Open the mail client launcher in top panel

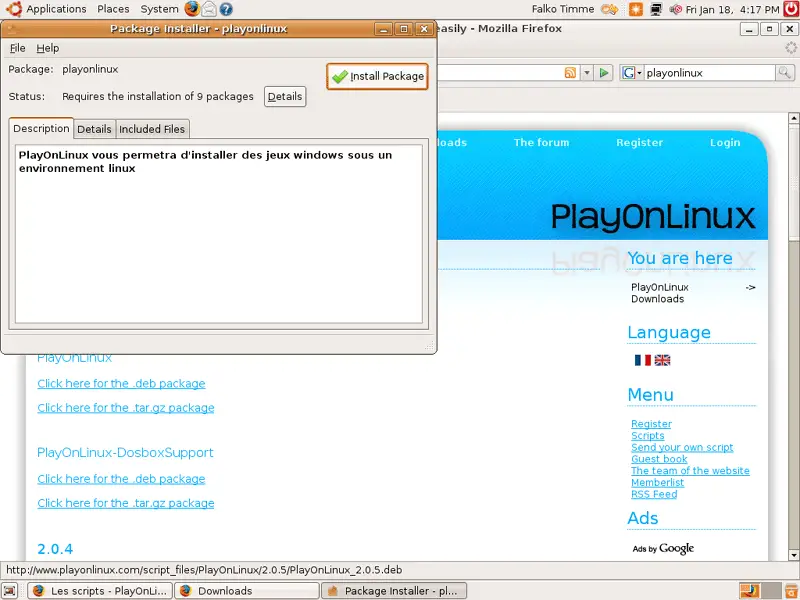(209, 9)
